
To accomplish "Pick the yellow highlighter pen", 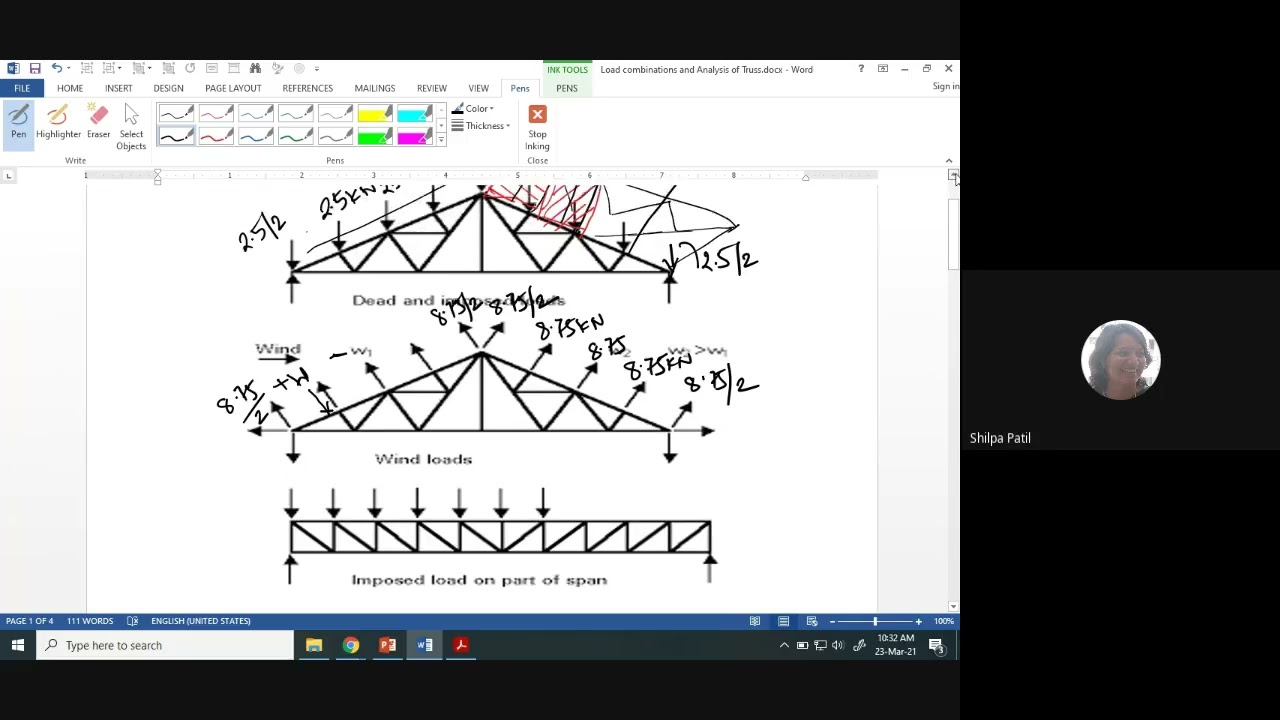I will point(375,114).
